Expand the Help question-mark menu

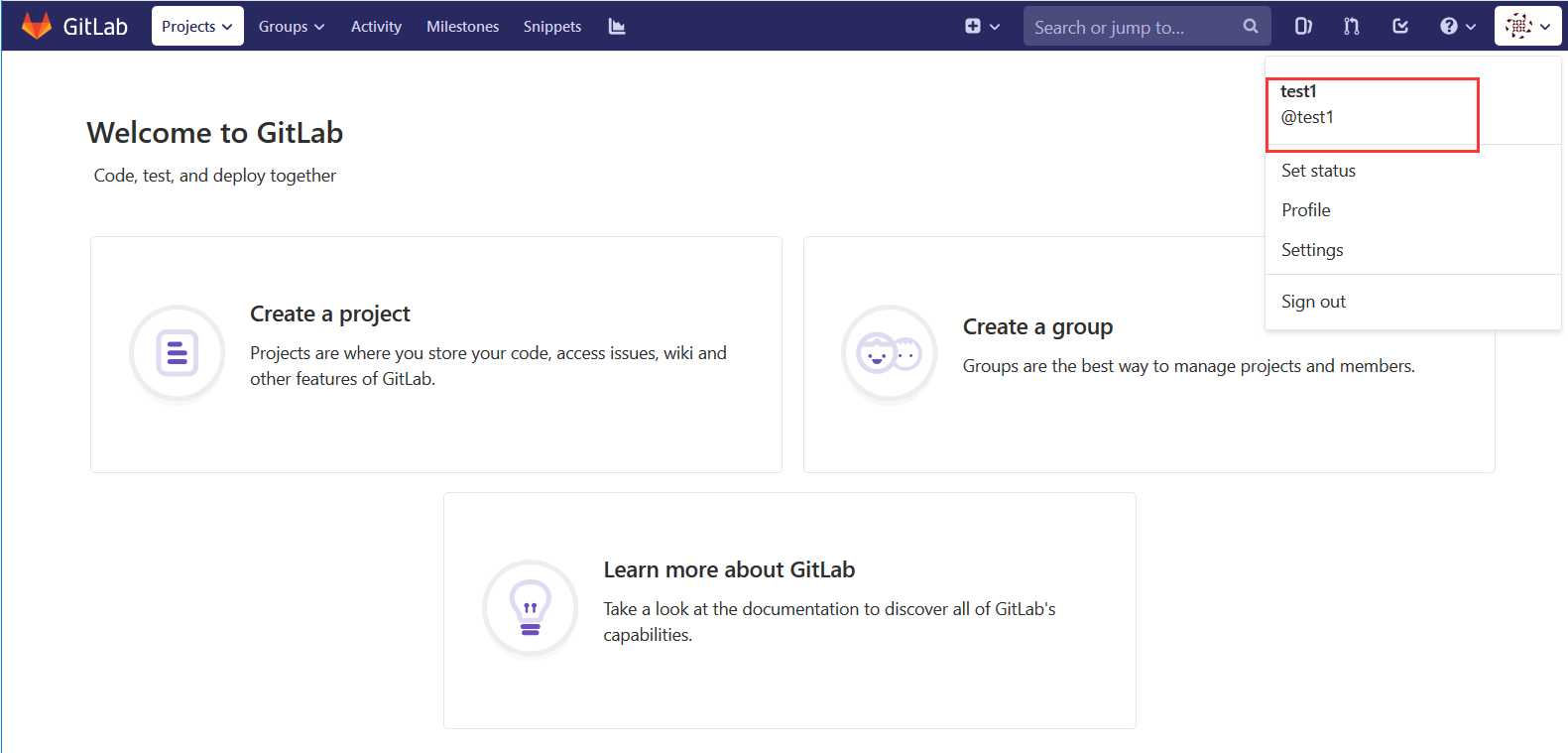pyautogui.click(x=1458, y=26)
